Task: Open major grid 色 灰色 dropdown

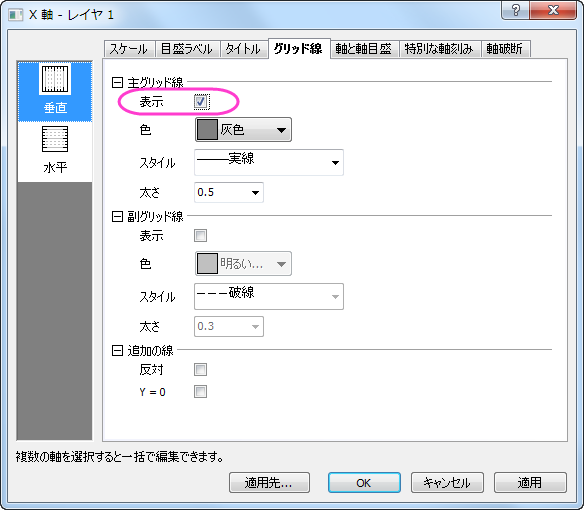Action: (x=243, y=130)
